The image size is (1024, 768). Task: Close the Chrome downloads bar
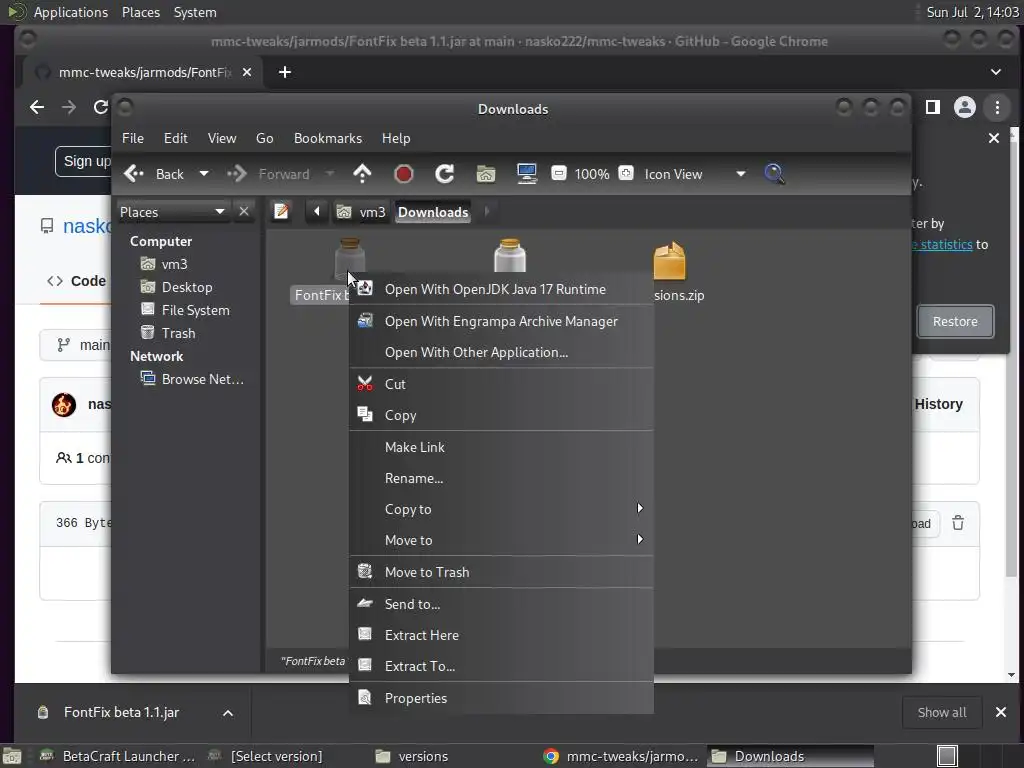pos(1000,712)
